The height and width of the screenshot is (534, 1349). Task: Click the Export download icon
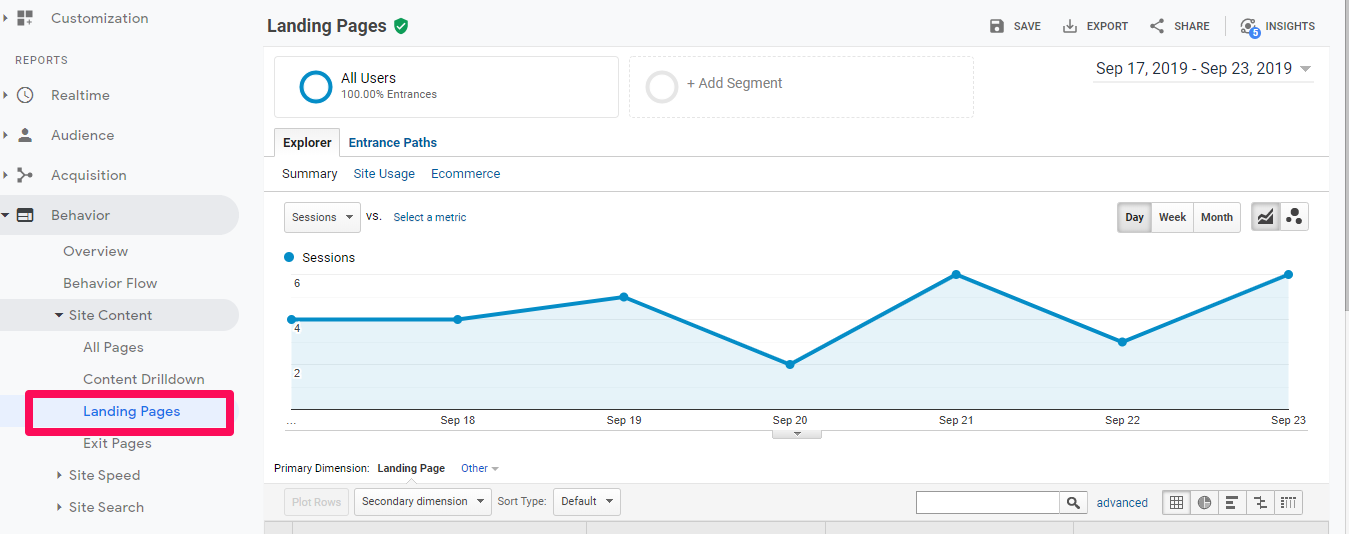point(1070,26)
